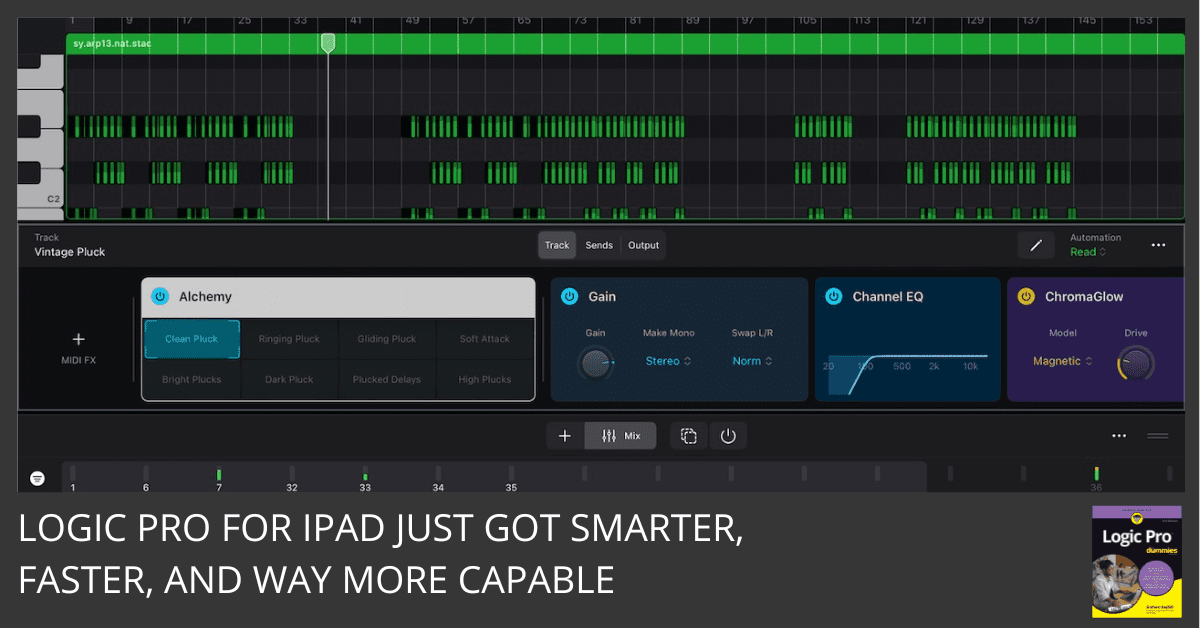Click the filter icon left of track numbers

[37, 479]
